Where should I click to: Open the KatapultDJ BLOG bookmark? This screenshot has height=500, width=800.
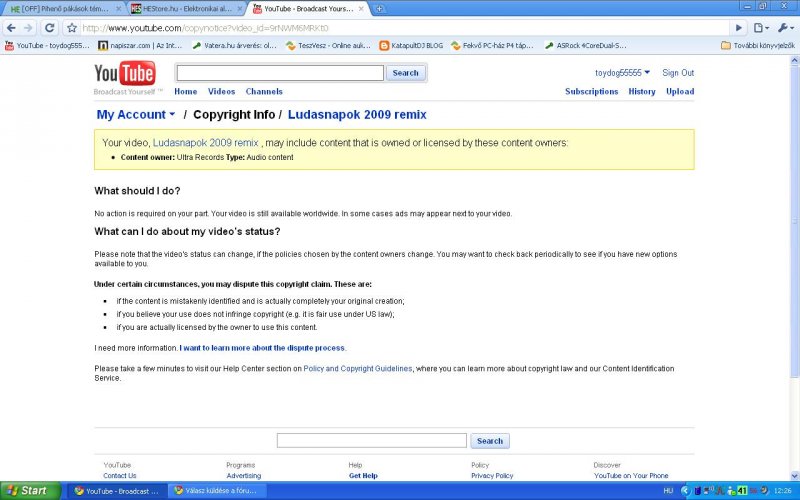coord(411,45)
